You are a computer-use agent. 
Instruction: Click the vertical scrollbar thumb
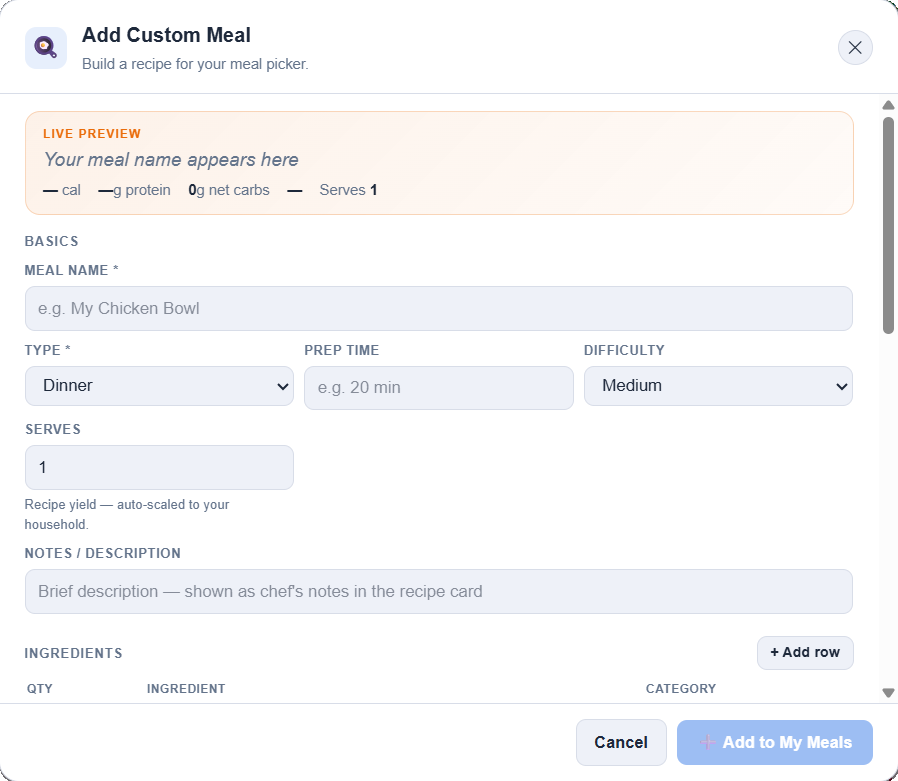[x=888, y=225]
